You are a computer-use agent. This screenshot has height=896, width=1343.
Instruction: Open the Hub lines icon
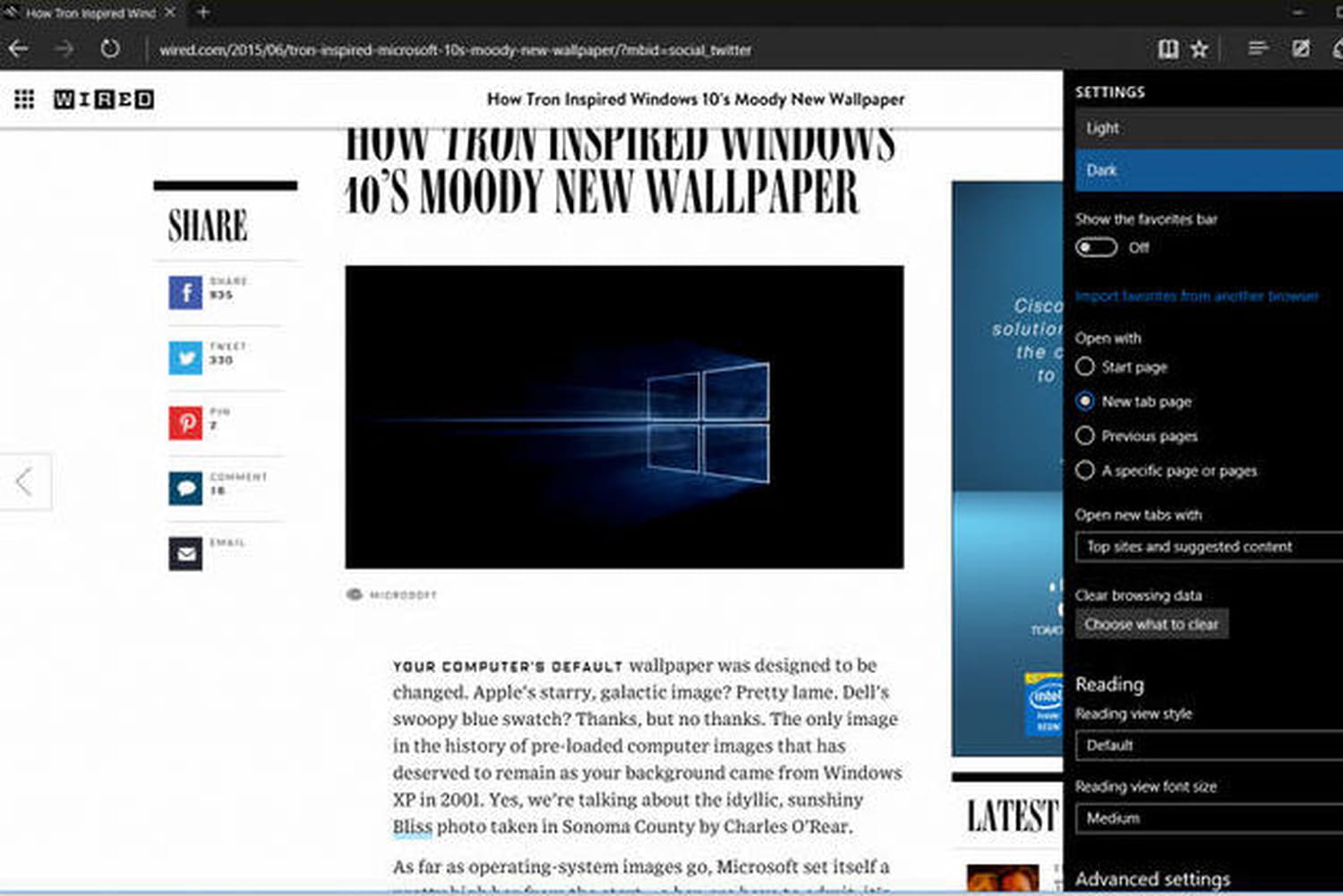(x=1258, y=48)
